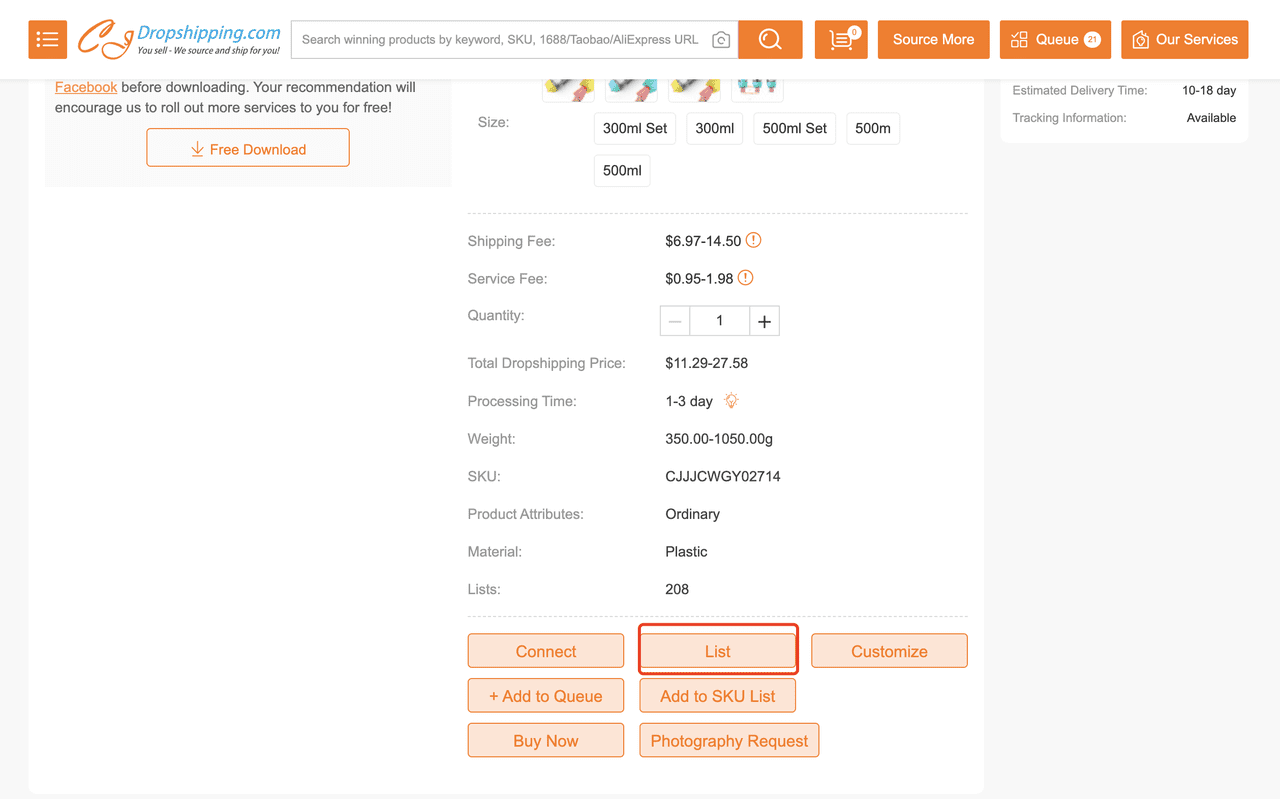Click the Total Dropshipping Price $11.29-27.58
Screen dimensions: 1280x799
[706, 363]
